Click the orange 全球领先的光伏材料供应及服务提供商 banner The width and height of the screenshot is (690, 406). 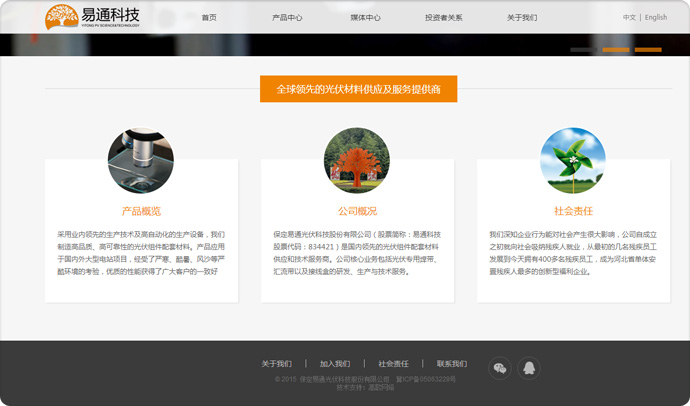pyautogui.click(x=359, y=89)
